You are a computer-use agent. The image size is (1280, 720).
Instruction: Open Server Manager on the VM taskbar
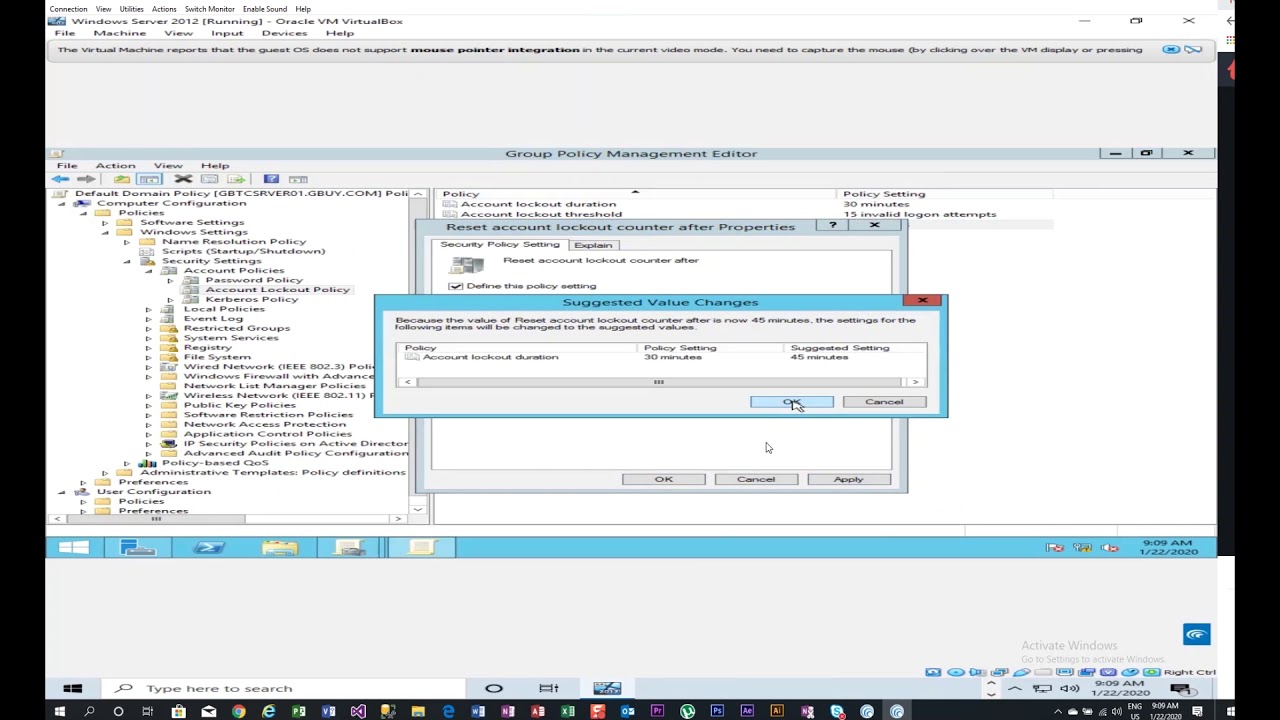pyautogui.click(x=138, y=547)
